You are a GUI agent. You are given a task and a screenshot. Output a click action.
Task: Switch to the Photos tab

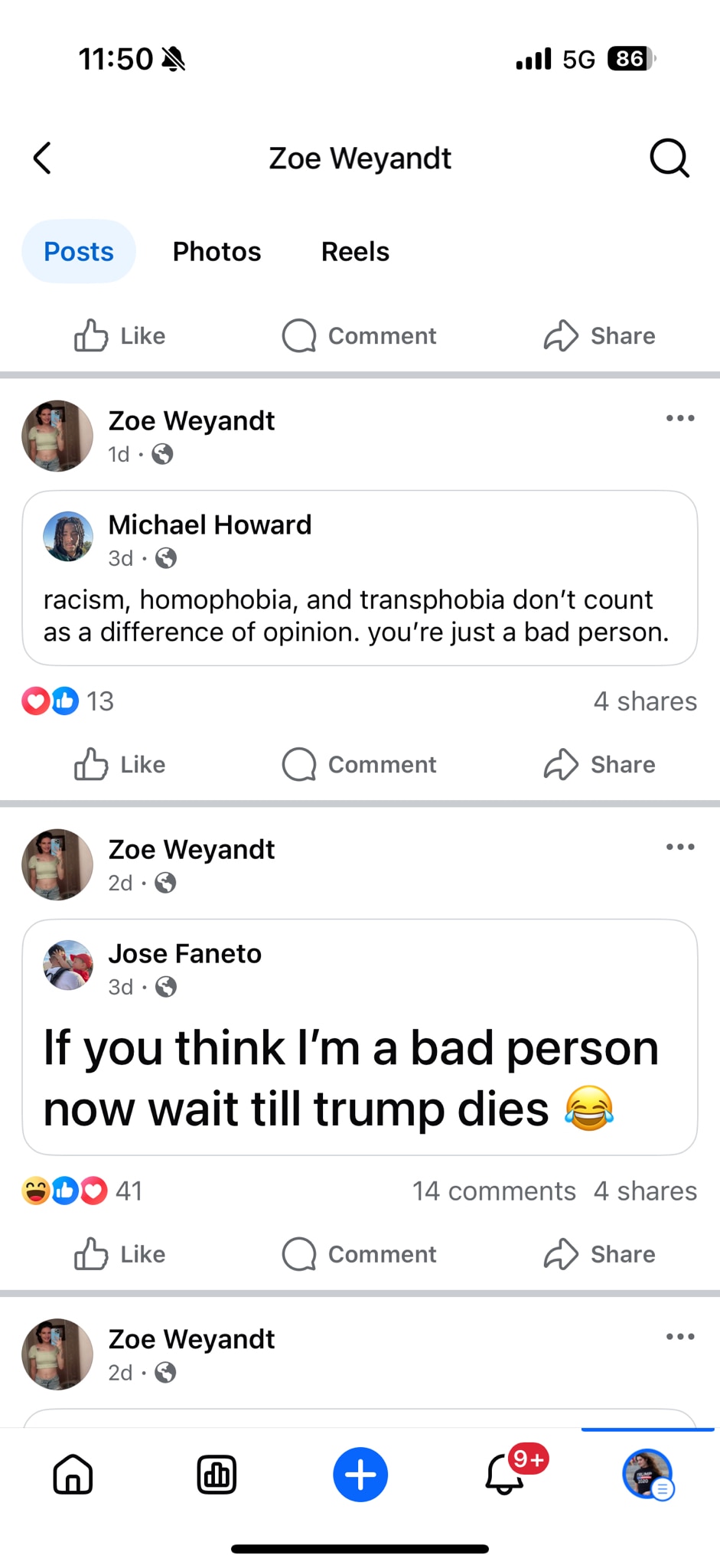point(217,251)
